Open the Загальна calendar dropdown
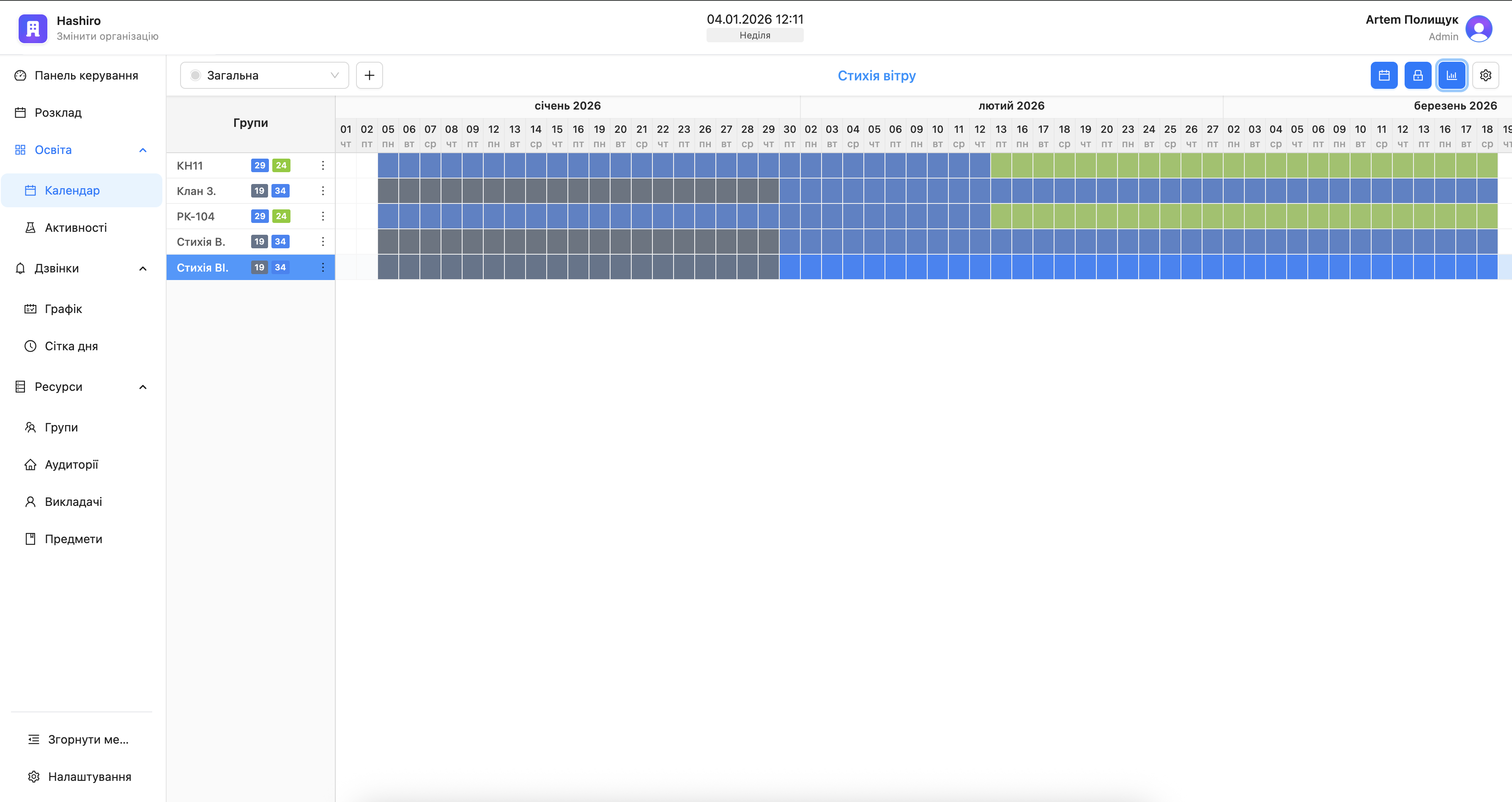 pyautogui.click(x=264, y=75)
